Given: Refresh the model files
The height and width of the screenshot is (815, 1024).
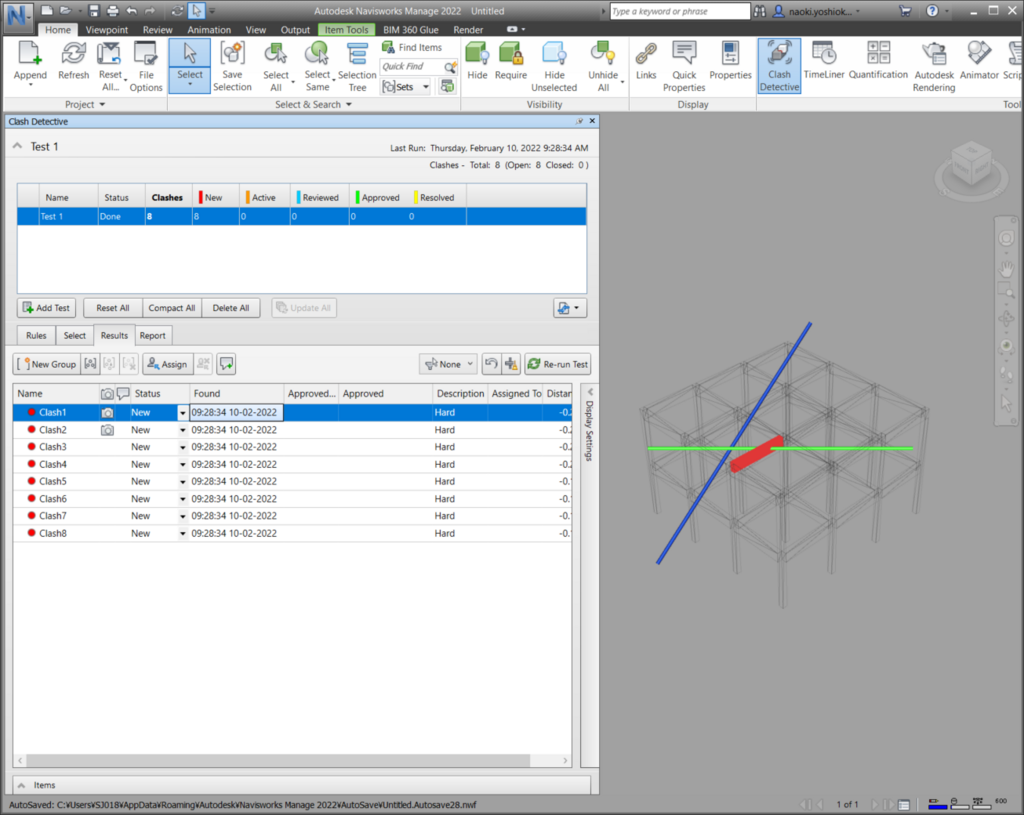Looking at the screenshot, I should pos(73,61).
